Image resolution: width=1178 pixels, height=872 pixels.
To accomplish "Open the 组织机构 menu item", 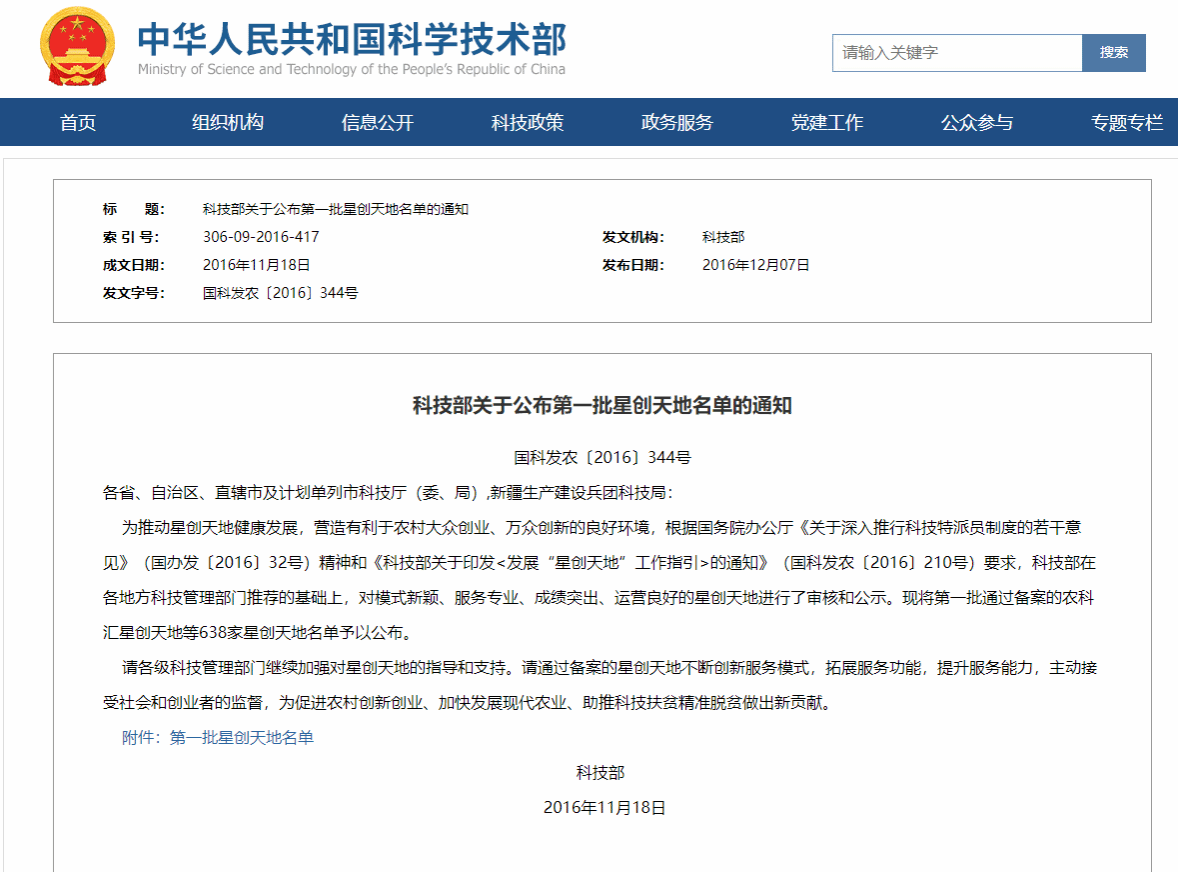I will coord(228,123).
